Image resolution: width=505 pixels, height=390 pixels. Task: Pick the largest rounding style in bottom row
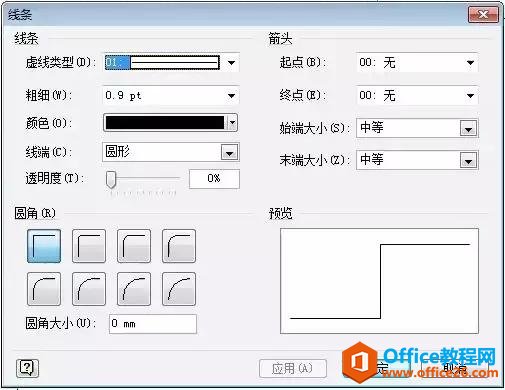(x=179, y=289)
